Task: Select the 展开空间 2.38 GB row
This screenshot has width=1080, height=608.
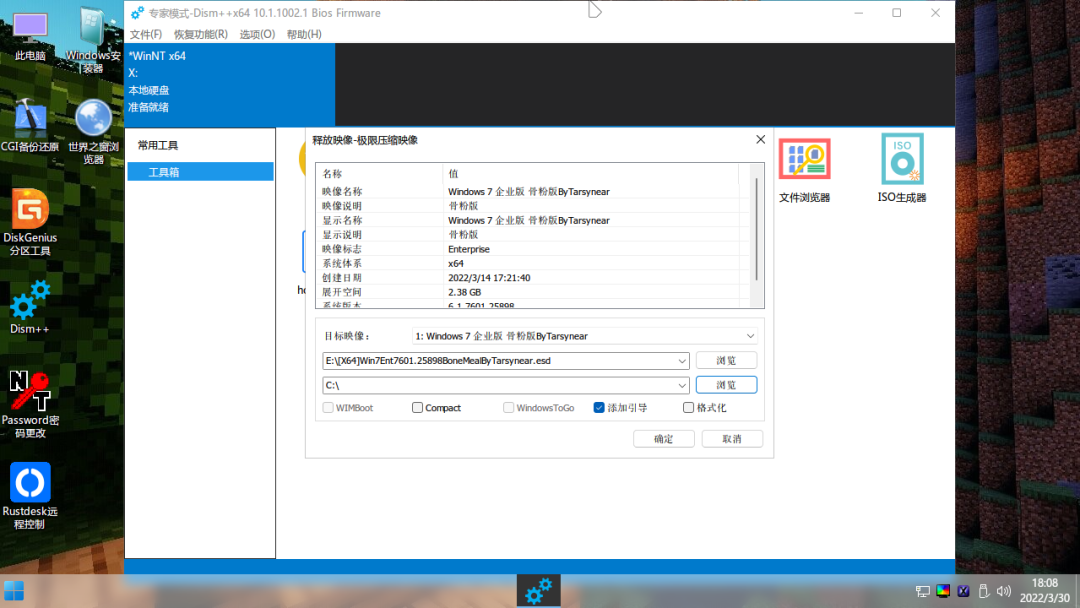Action: (530, 293)
